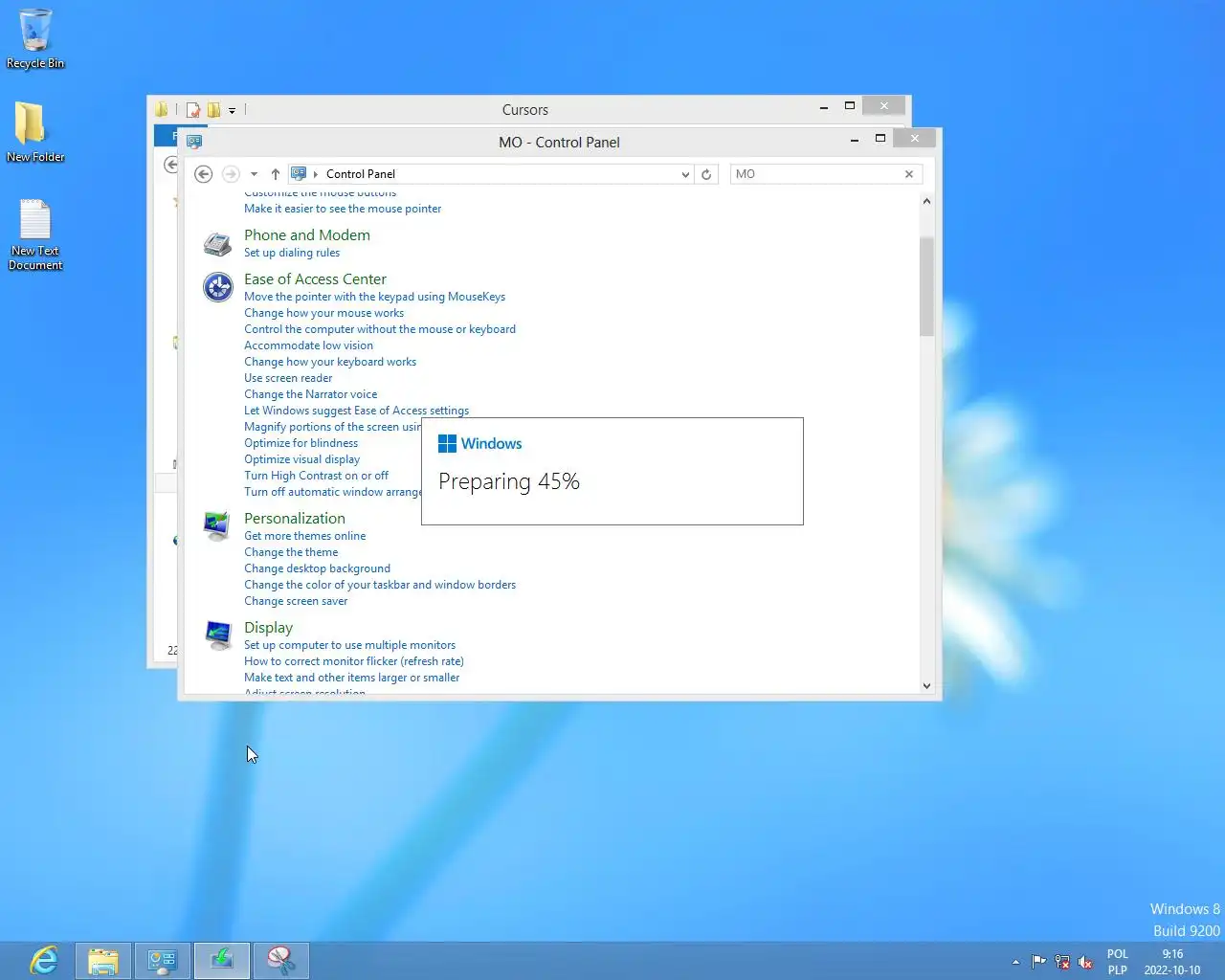1225x980 pixels.
Task: Open the Personalization heading
Action: [x=295, y=518]
